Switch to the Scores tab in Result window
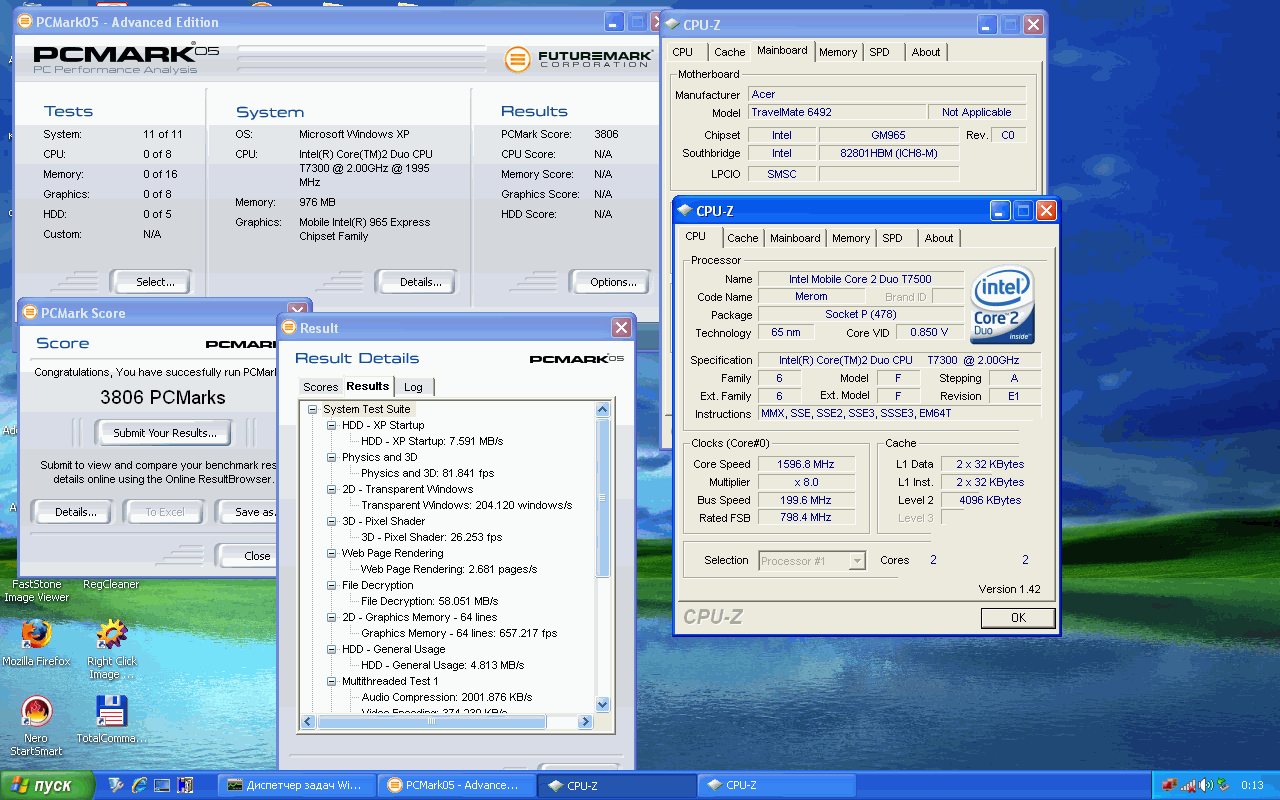The image size is (1280, 800). 320,387
